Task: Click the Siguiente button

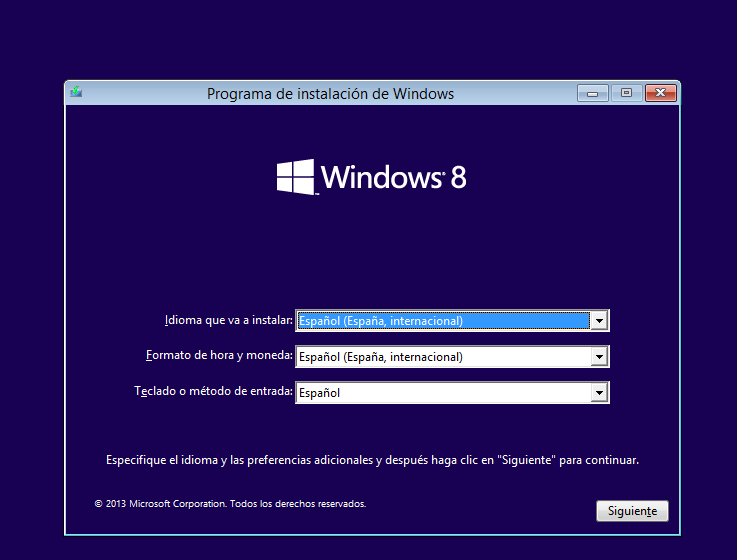Action: tap(632, 511)
